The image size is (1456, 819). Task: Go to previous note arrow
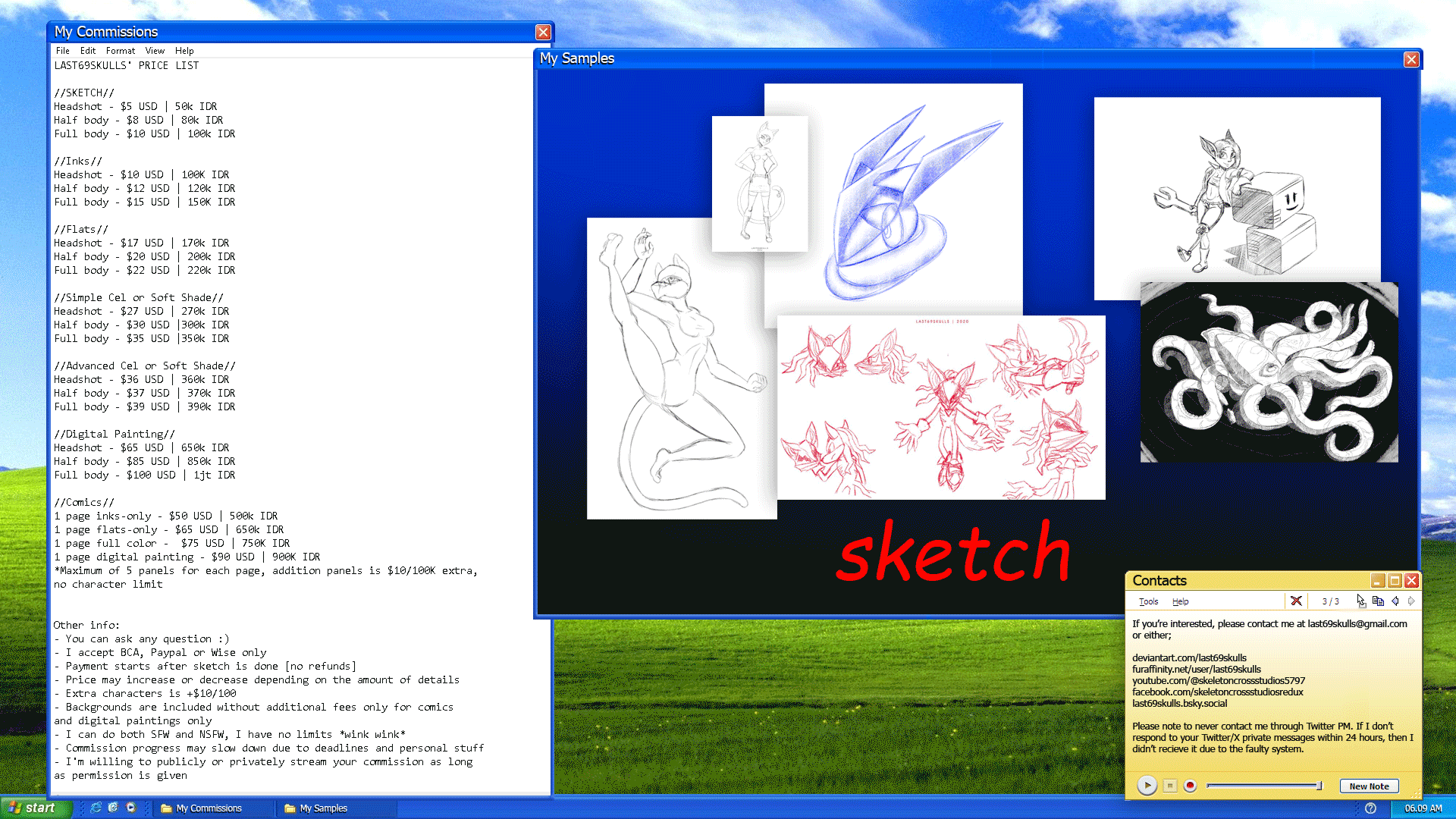(1395, 601)
